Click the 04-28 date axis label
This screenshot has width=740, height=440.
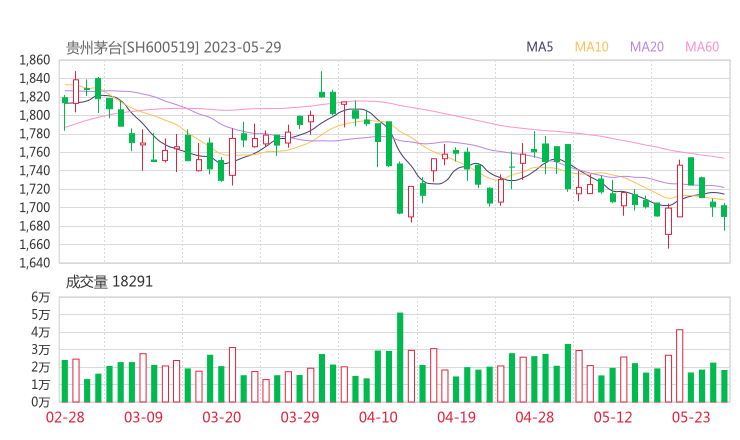point(535,417)
